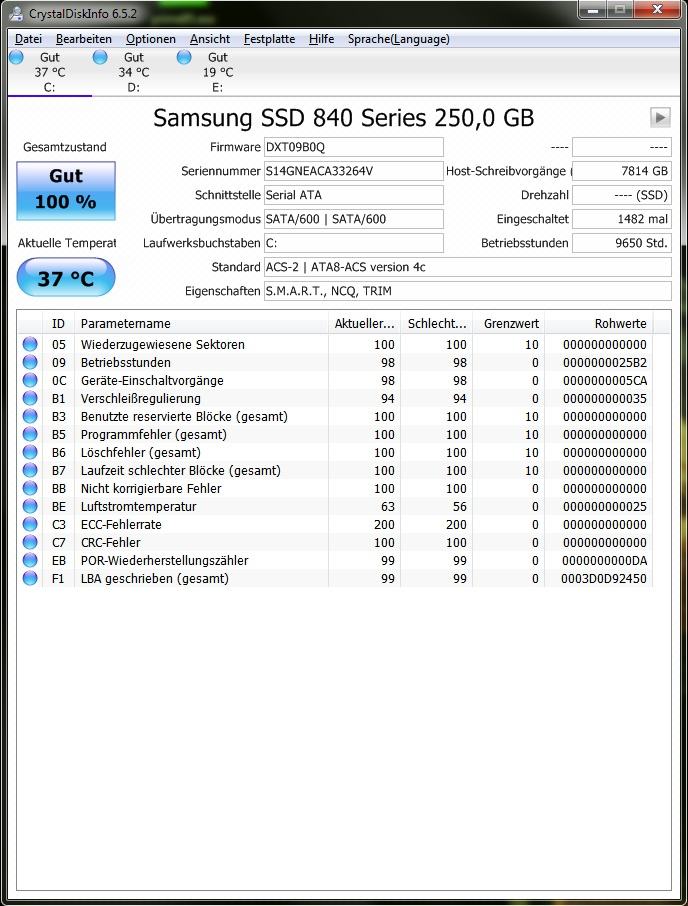Viewport: 688px width, 906px height.
Task: Select raw value 0003D0D92450
Action: (x=604, y=578)
